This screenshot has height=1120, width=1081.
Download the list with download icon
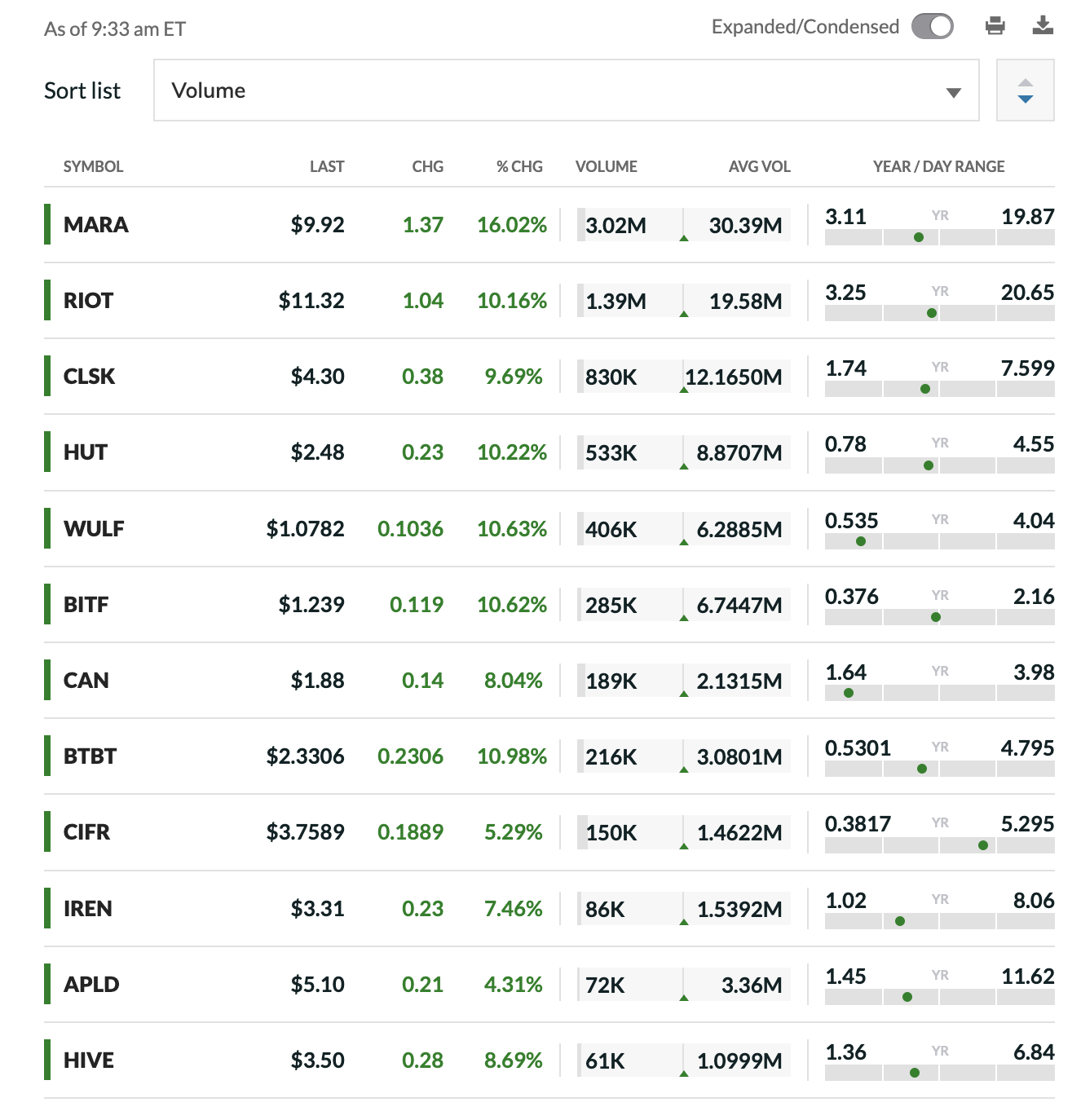click(x=1043, y=26)
